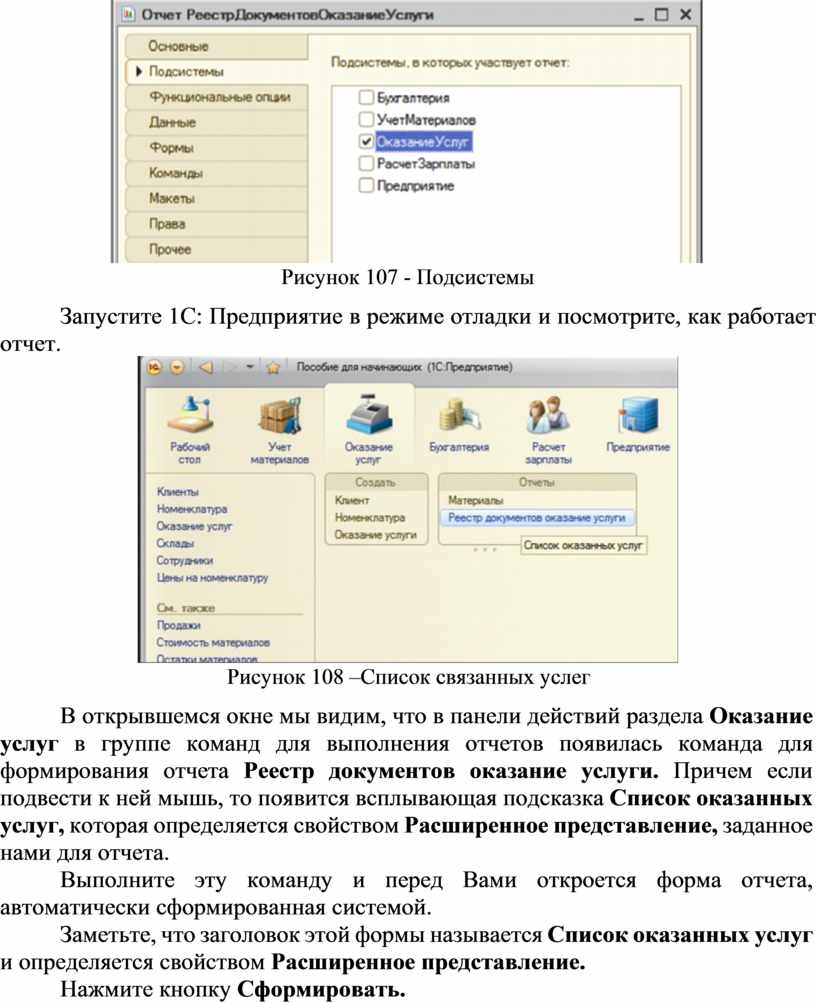Open the Цены на номенклатуру link

212,577
